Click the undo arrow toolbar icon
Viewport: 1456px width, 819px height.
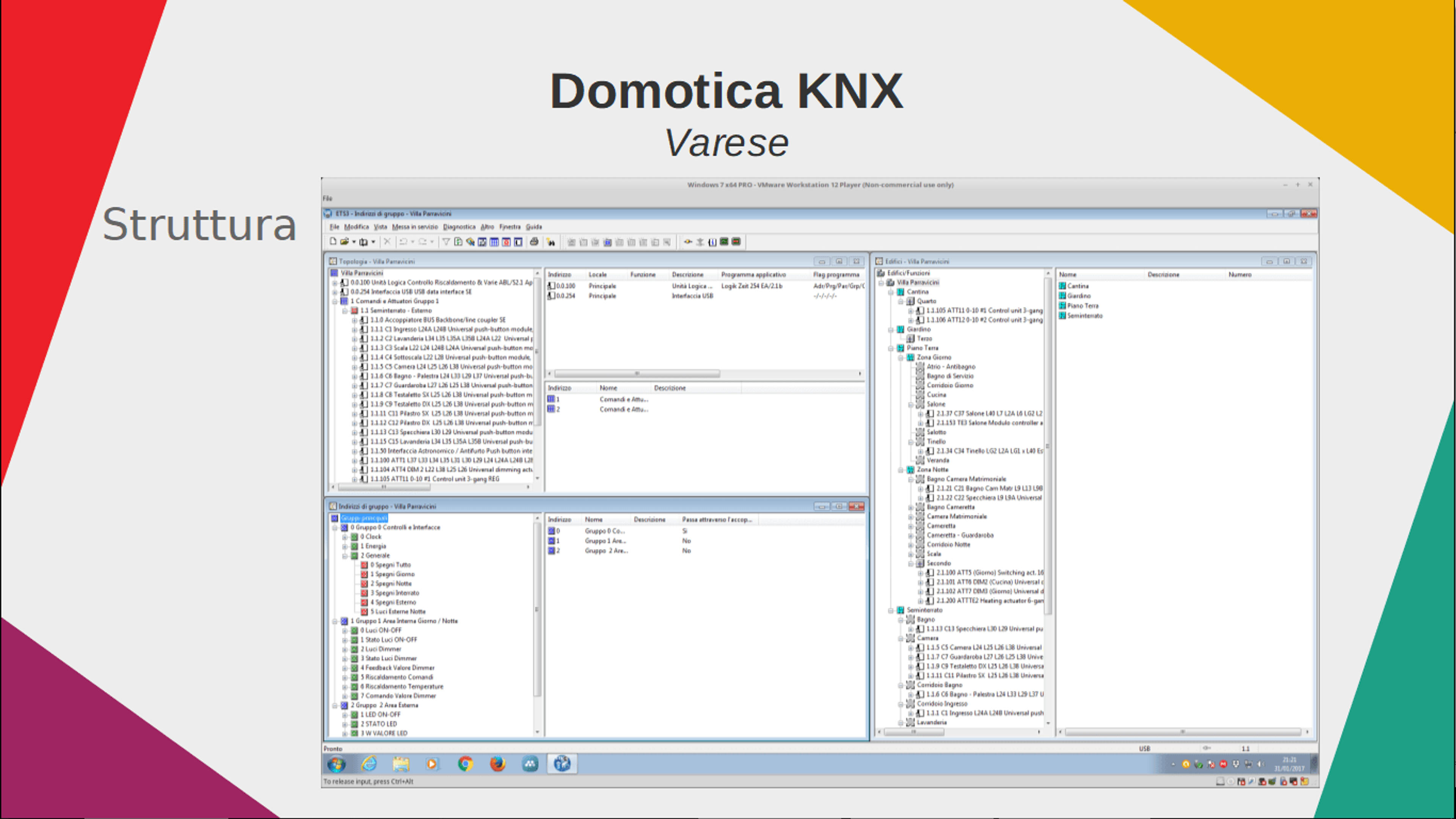403,242
